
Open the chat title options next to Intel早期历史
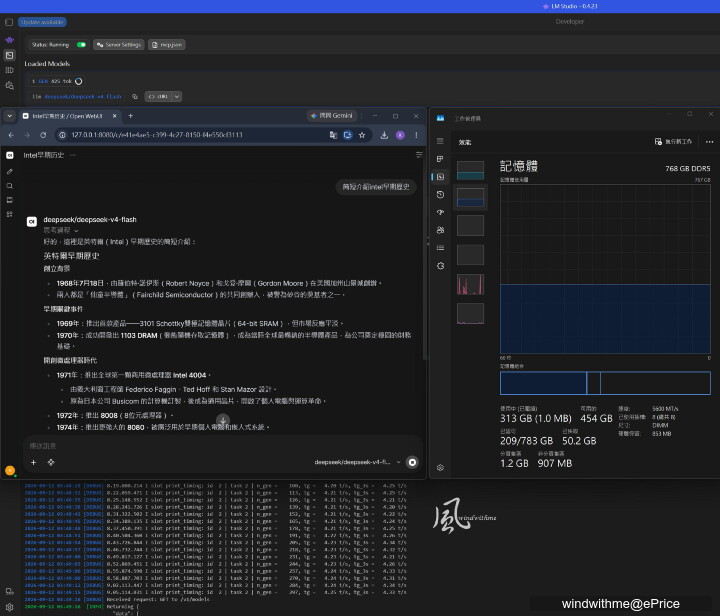point(72,155)
